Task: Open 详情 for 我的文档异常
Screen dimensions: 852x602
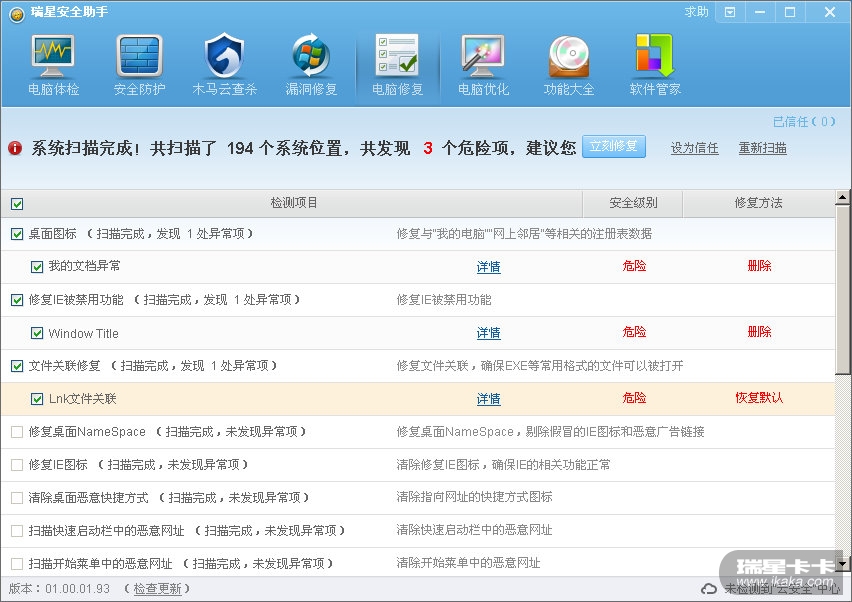Action: (488, 267)
